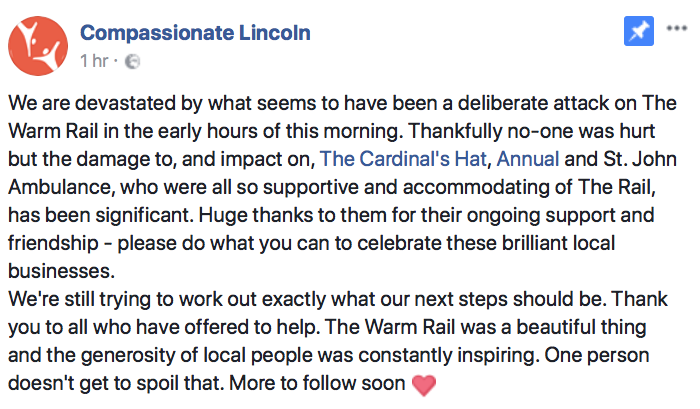Open the Compassionate Lincoln profile picture

(38, 46)
